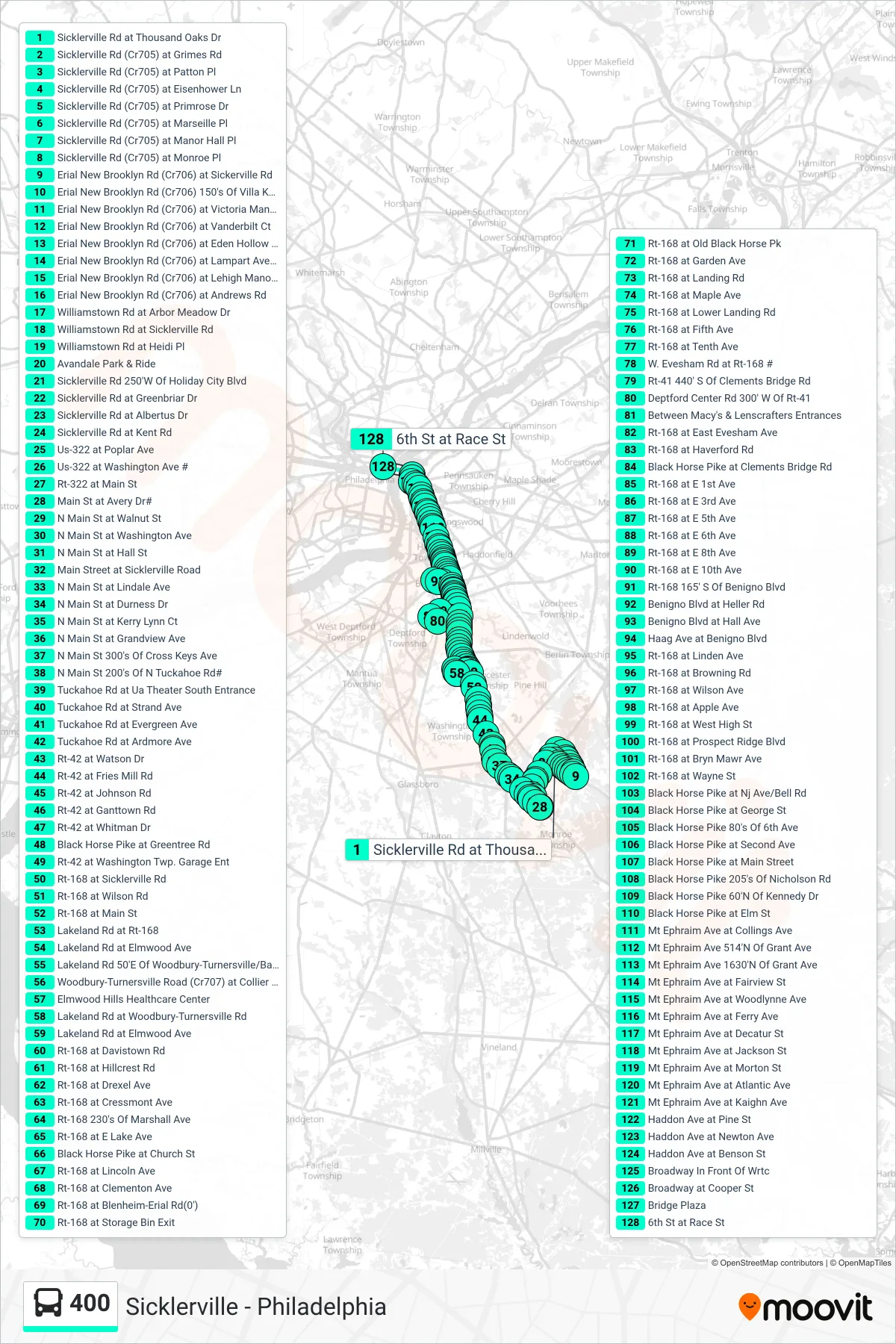Select stop 91 Rt-168 165' S Of Benigno Blvd
This screenshot has width=896, height=1344.
(702, 587)
